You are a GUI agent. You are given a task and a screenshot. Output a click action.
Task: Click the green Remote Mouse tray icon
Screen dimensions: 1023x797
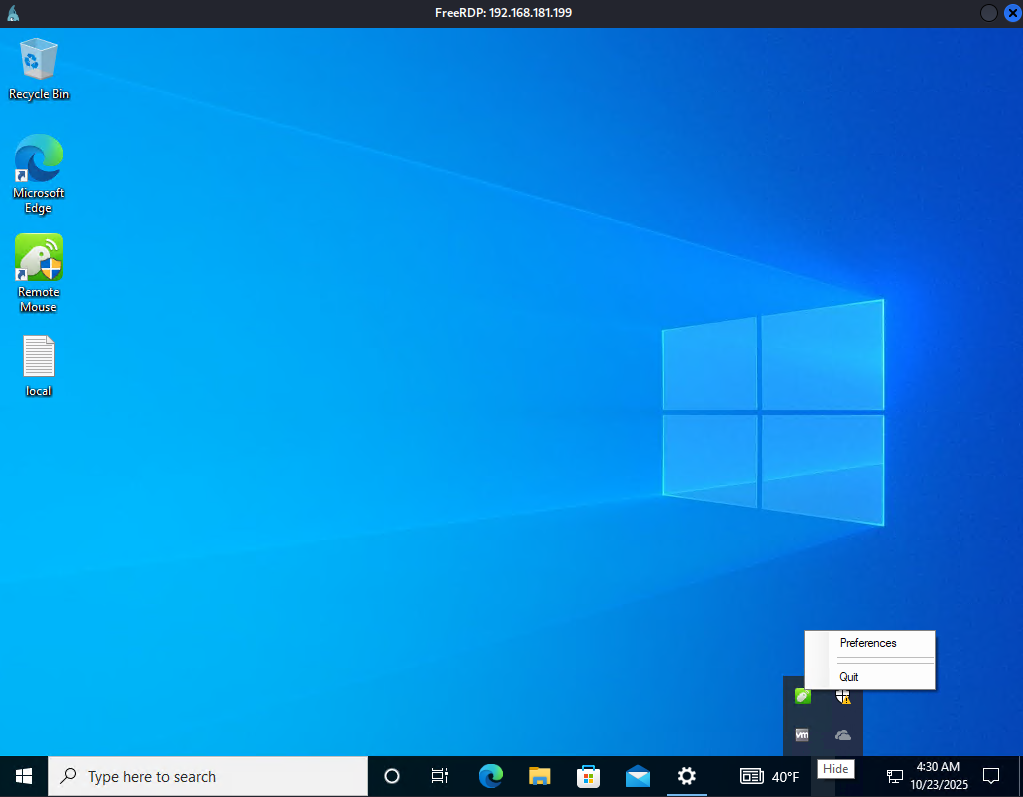(802, 696)
